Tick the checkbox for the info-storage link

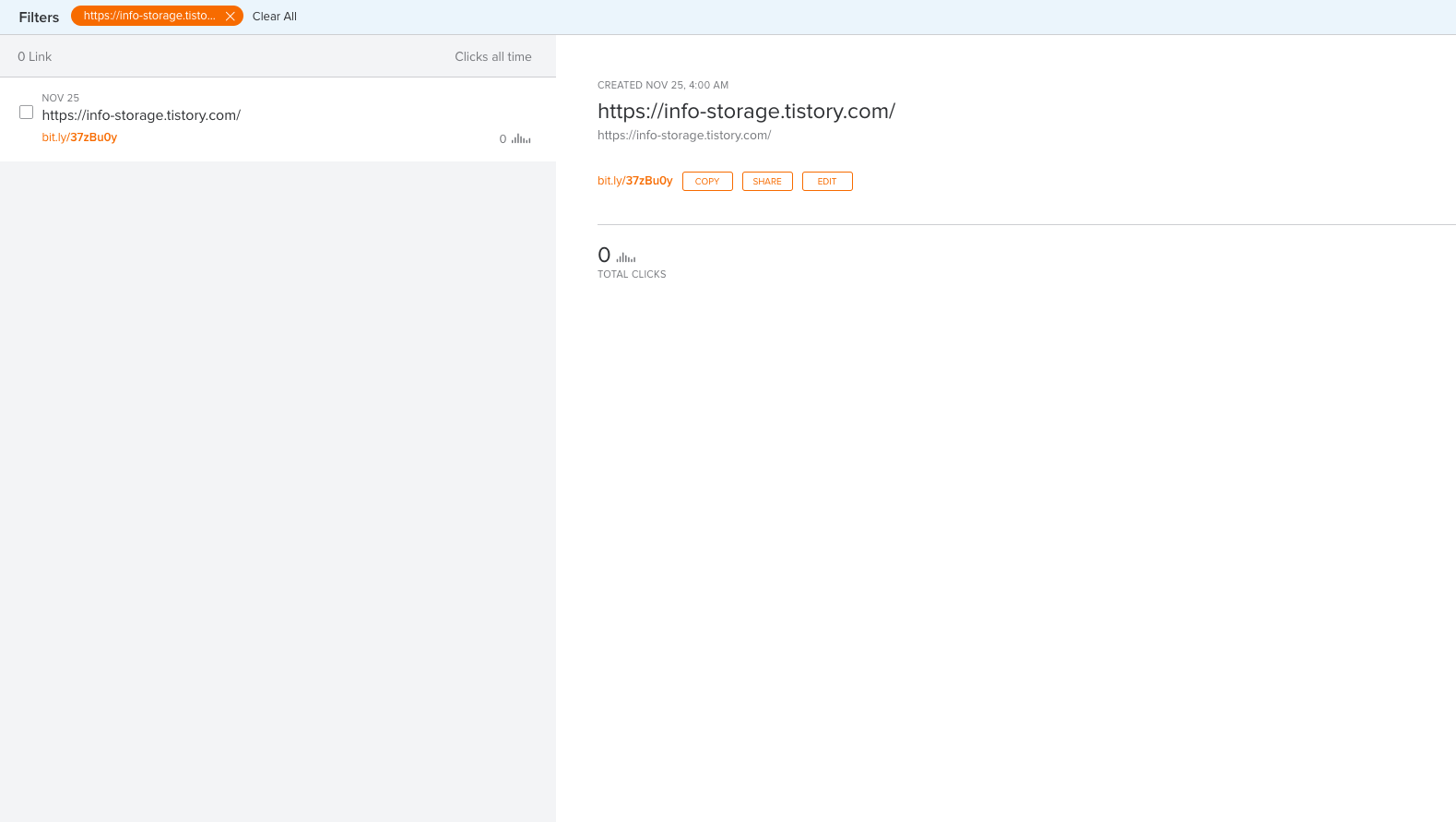pyautogui.click(x=27, y=113)
